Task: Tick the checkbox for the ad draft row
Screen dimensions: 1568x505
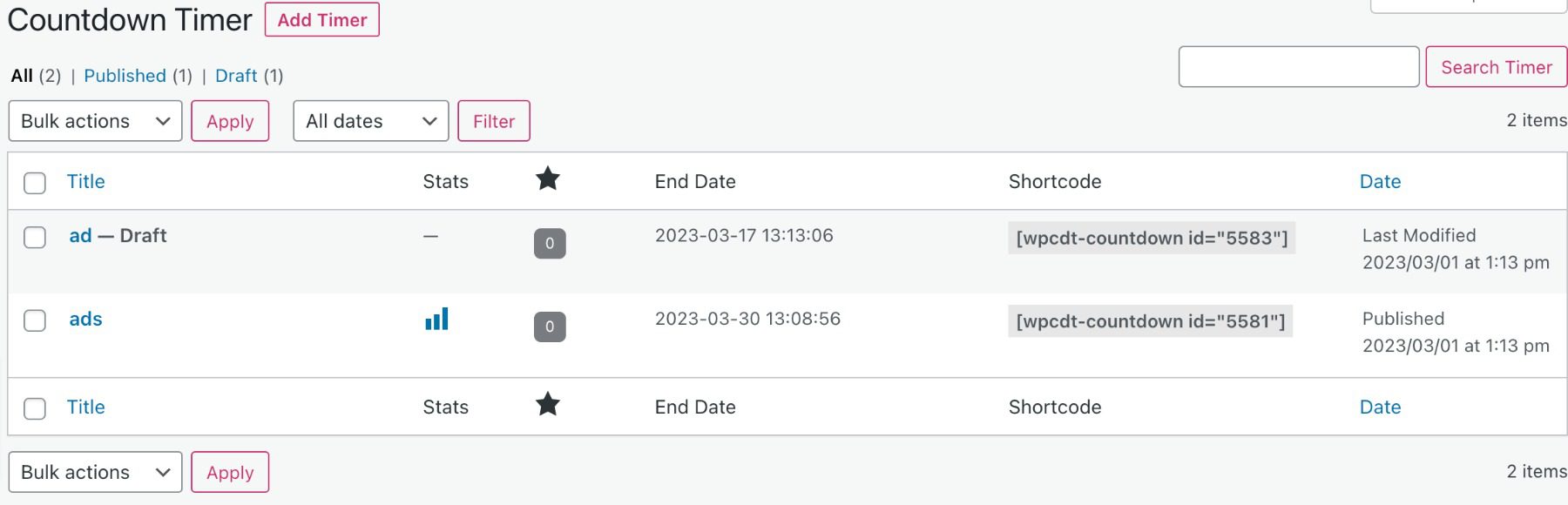Action: [35, 237]
